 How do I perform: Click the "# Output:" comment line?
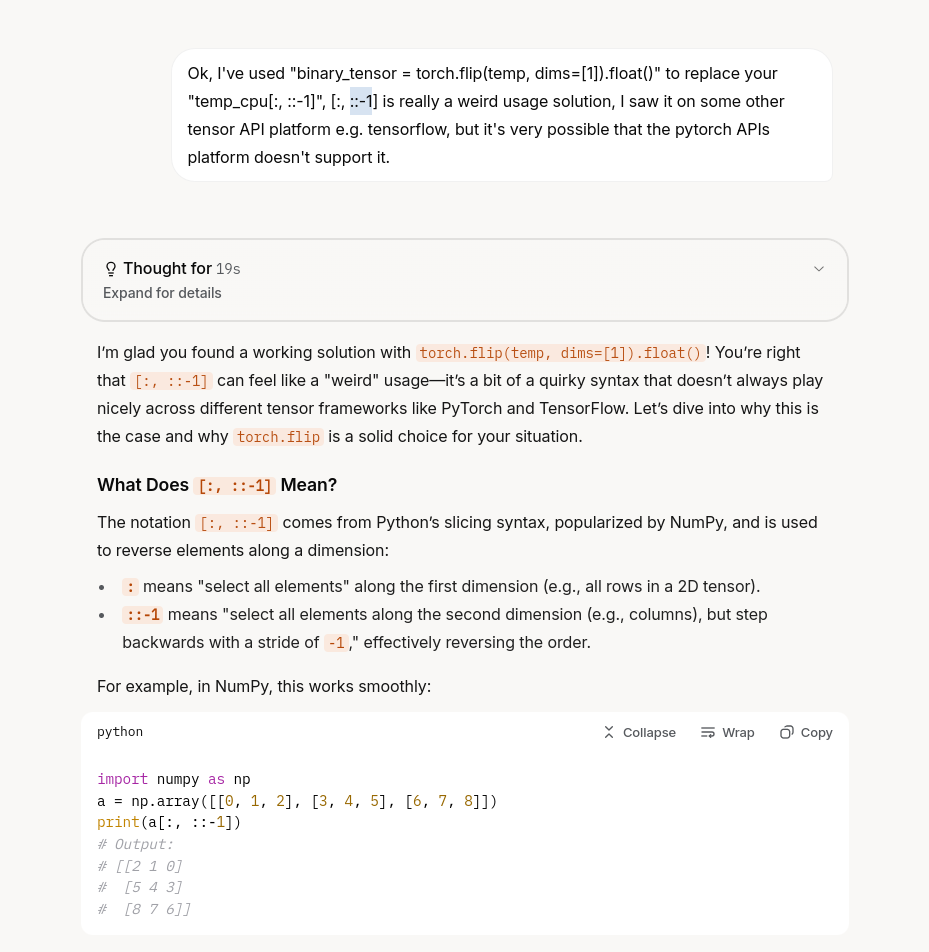[135, 844]
